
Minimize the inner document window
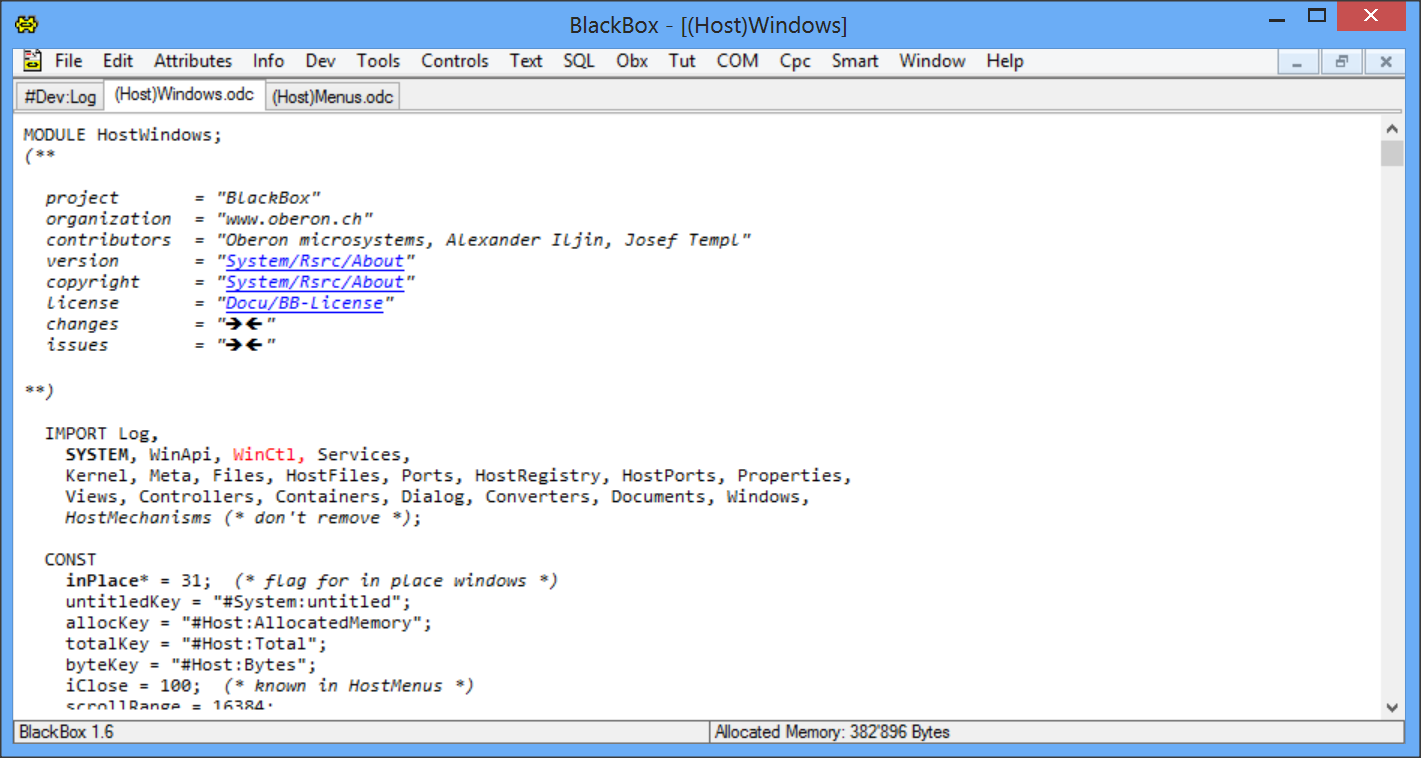point(1298,62)
